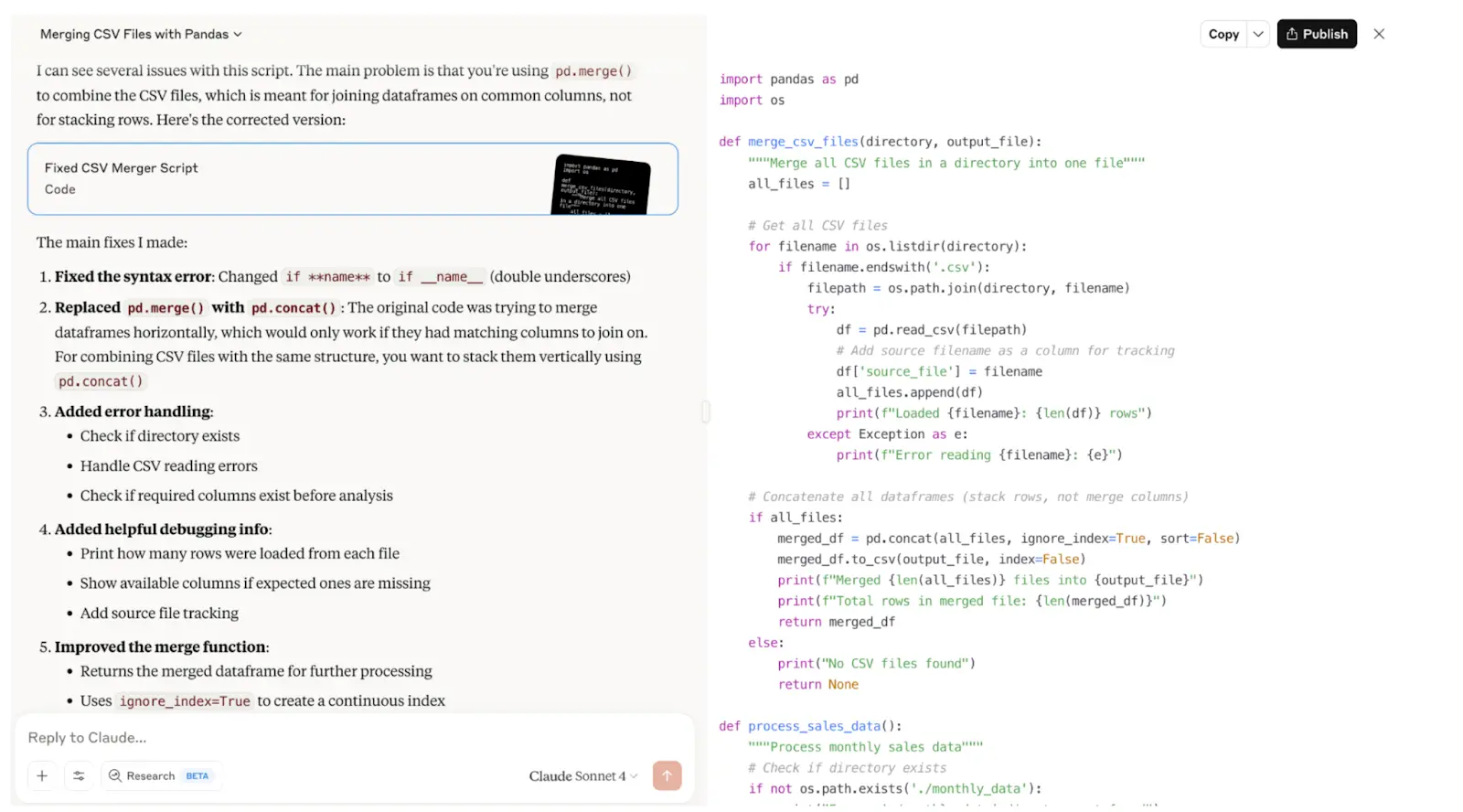The image size is (1463, 812).
Task: Click 'Added helpful debugging info' heading
Action: (x=162, y=529)
